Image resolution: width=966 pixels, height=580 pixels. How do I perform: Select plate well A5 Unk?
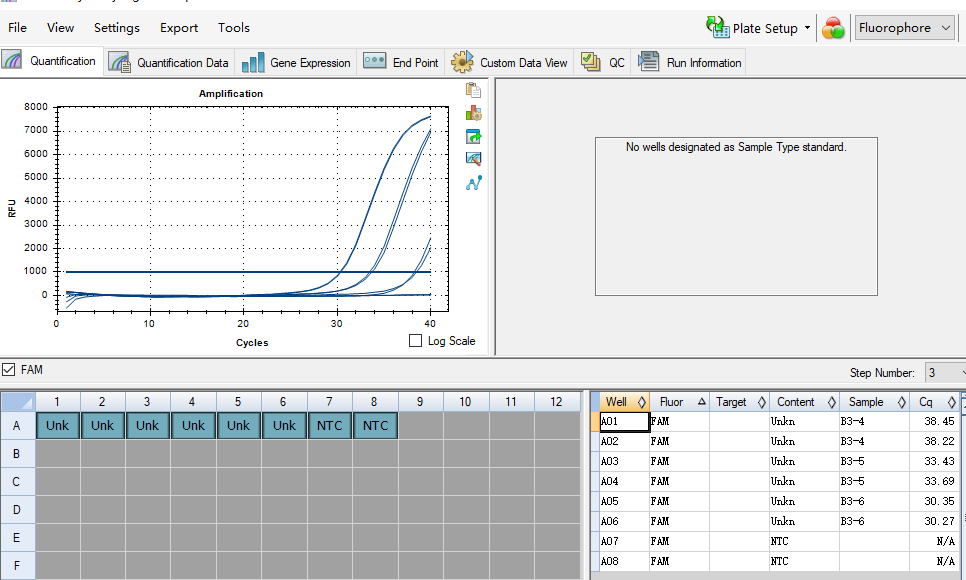click(238, 425)
